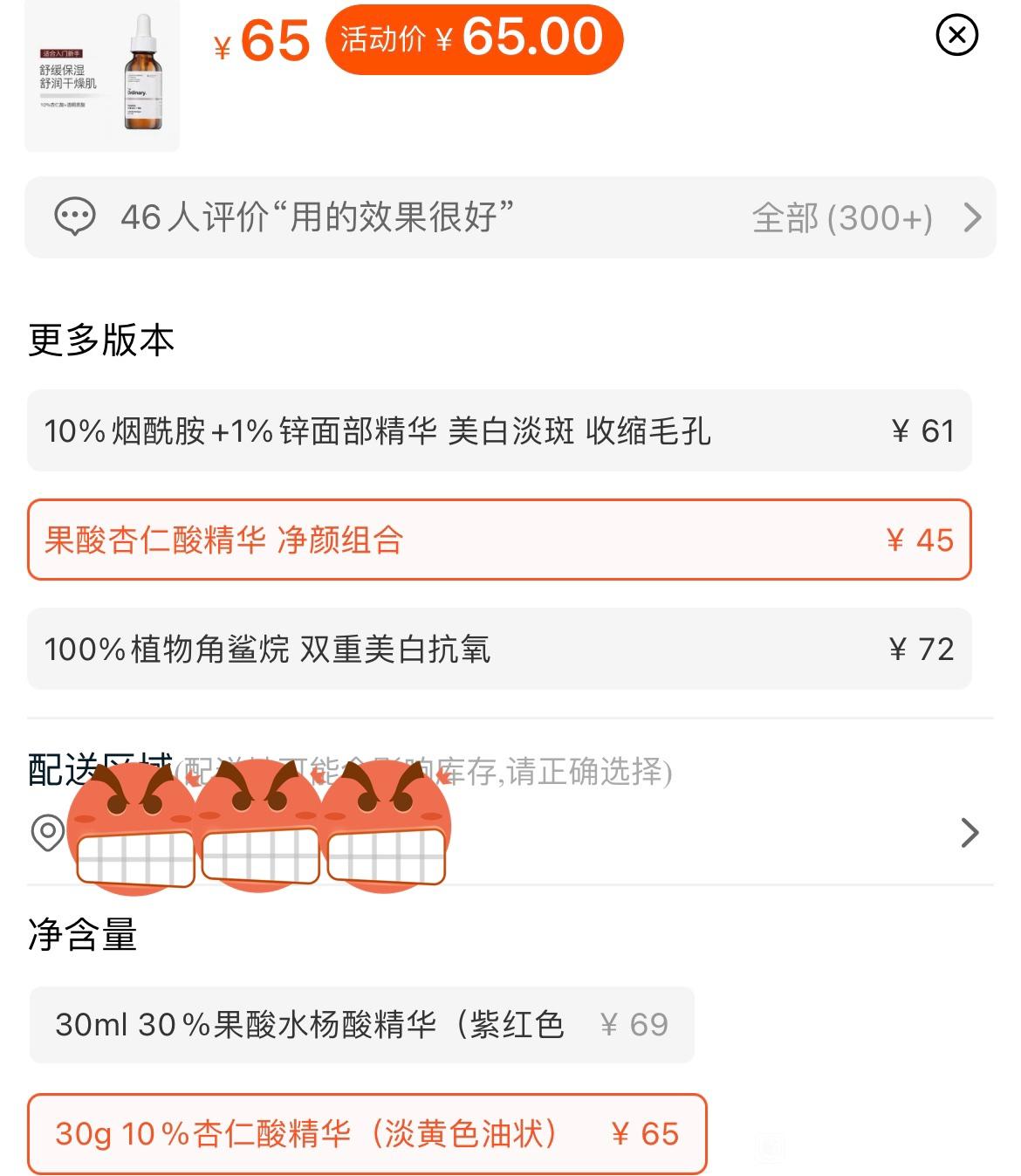Choose 30g 10%杏仁酸精华 option

(367, 1133)
